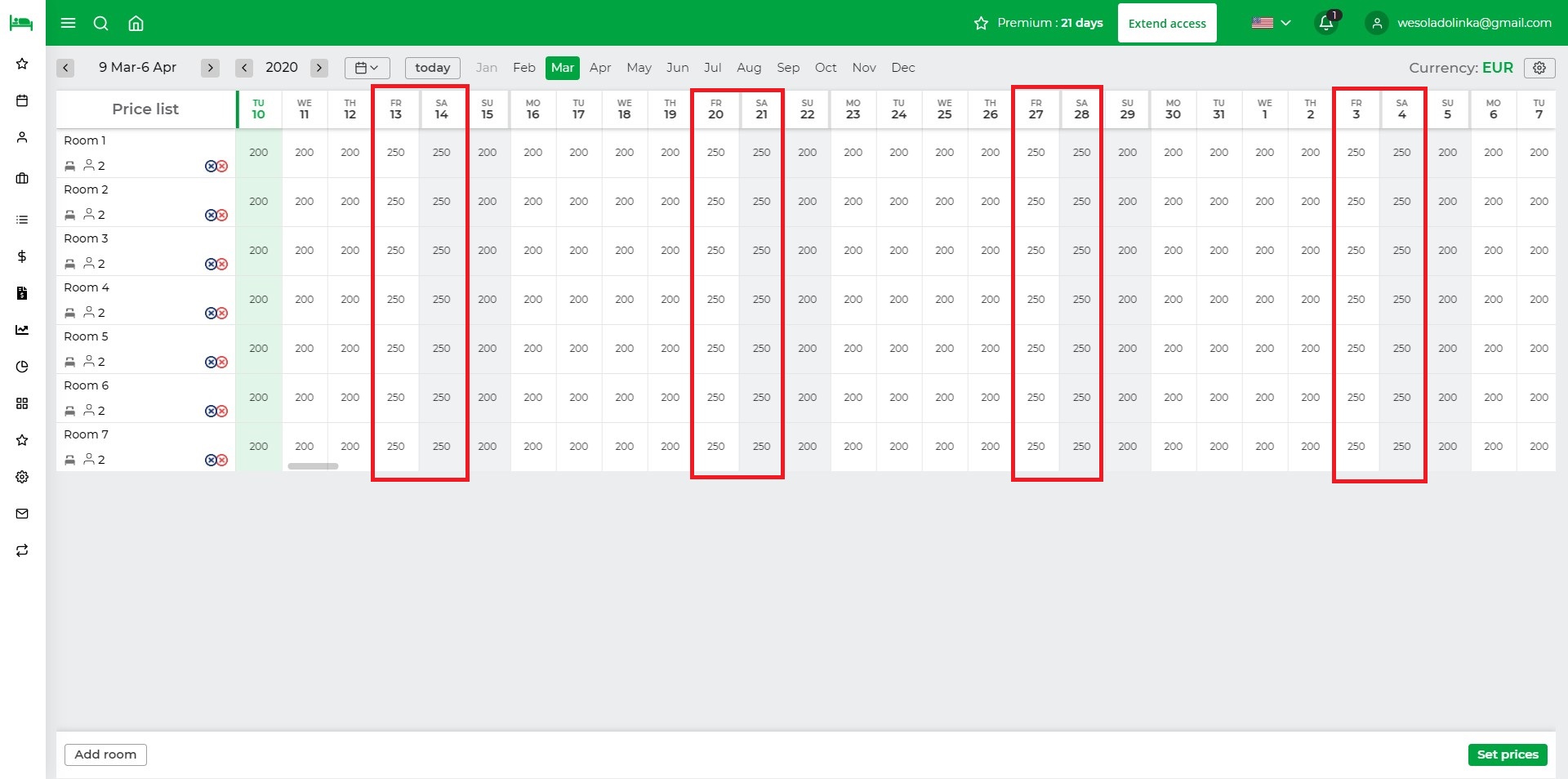The width and height of the screenshot is (1568, 779).
Task: Click the horizontal scrollbar under the price grid
Action: (x=313, y=466)
